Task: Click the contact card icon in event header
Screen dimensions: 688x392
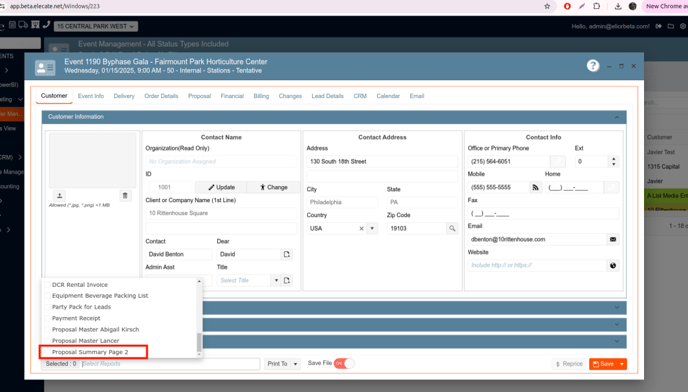Action: point(45,68)
